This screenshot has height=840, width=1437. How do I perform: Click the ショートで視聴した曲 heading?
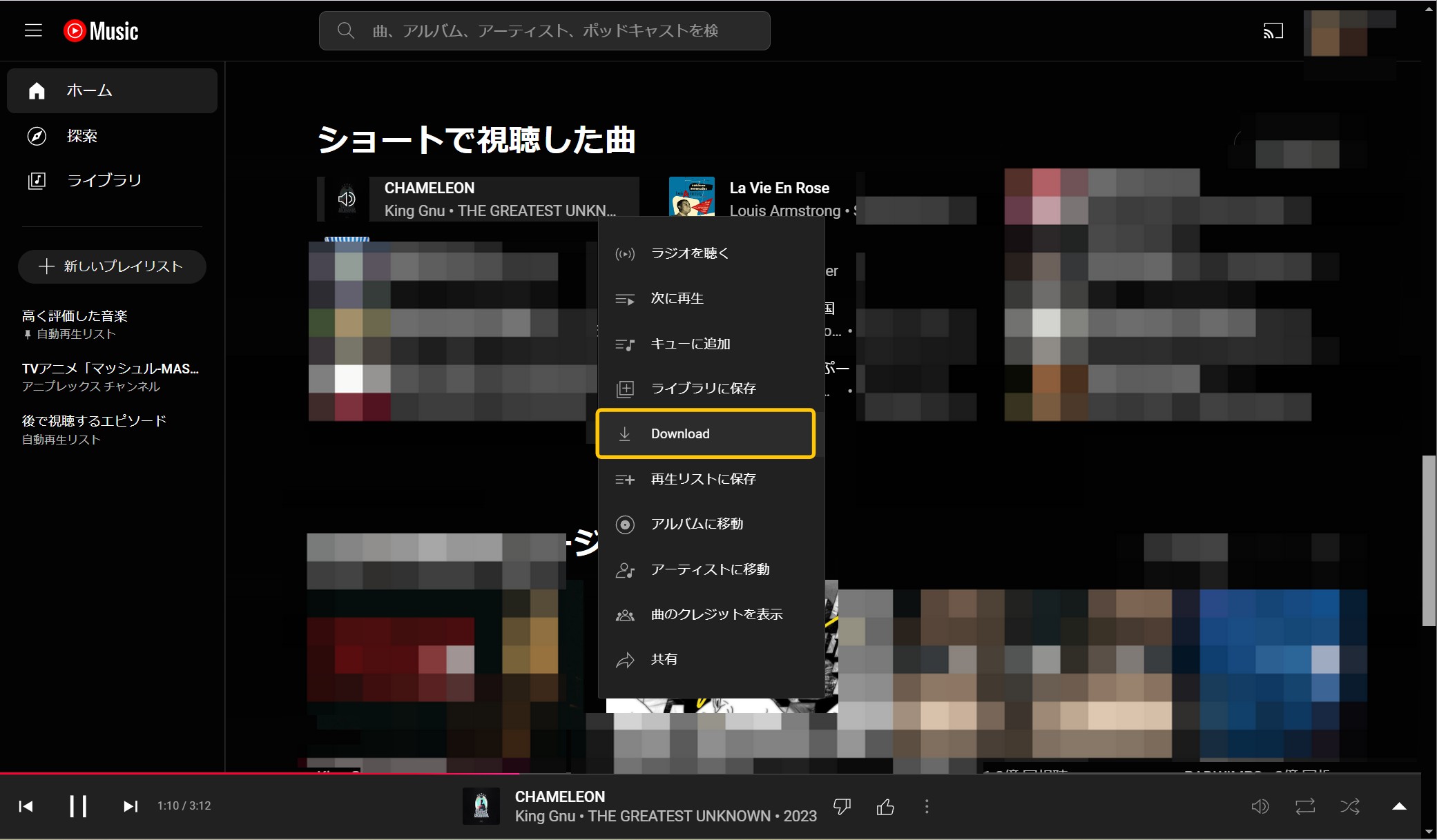[x=476, y=139]
